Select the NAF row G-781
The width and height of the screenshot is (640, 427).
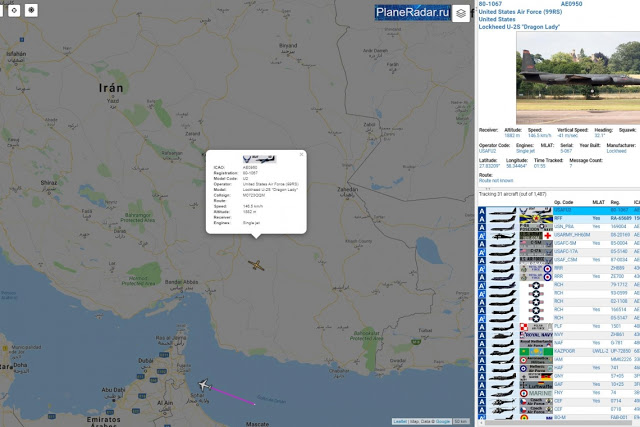[x=559, y=343]
